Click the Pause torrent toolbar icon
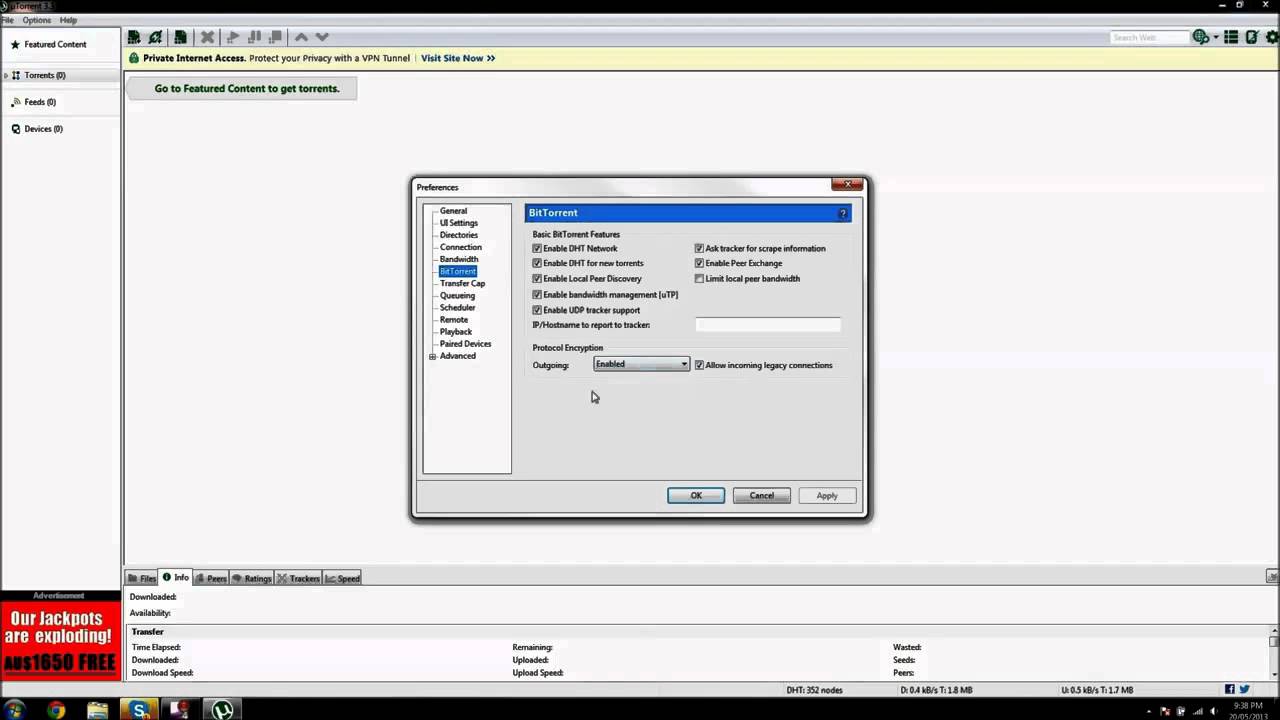The width and height of the screenshot is (1280, 720). (x=254, y=37)
